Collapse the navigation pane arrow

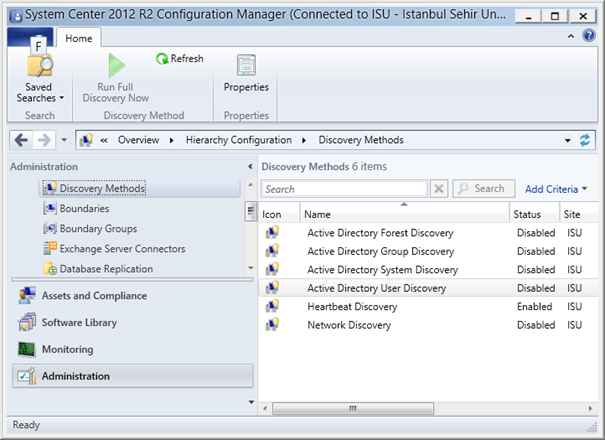click(x=249, y=166)
